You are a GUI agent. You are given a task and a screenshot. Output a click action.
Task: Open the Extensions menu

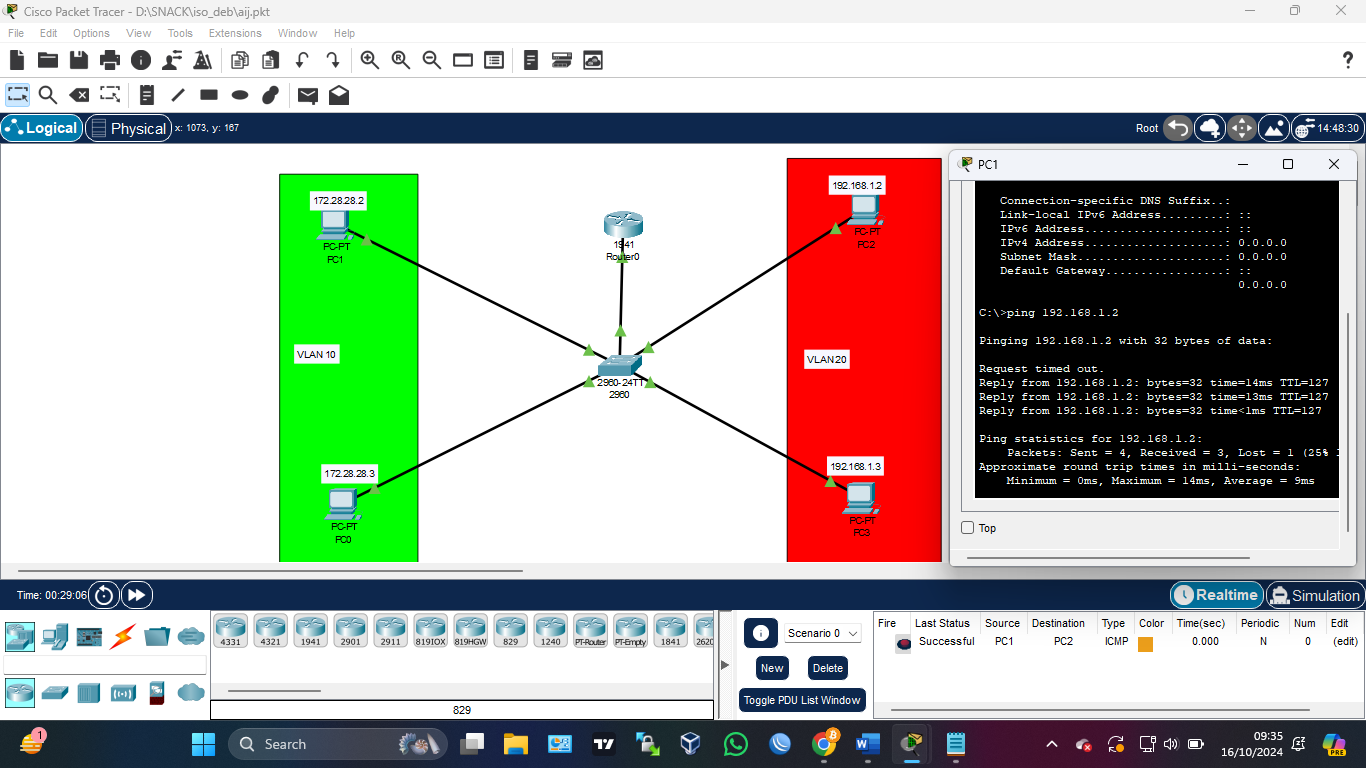235,33
